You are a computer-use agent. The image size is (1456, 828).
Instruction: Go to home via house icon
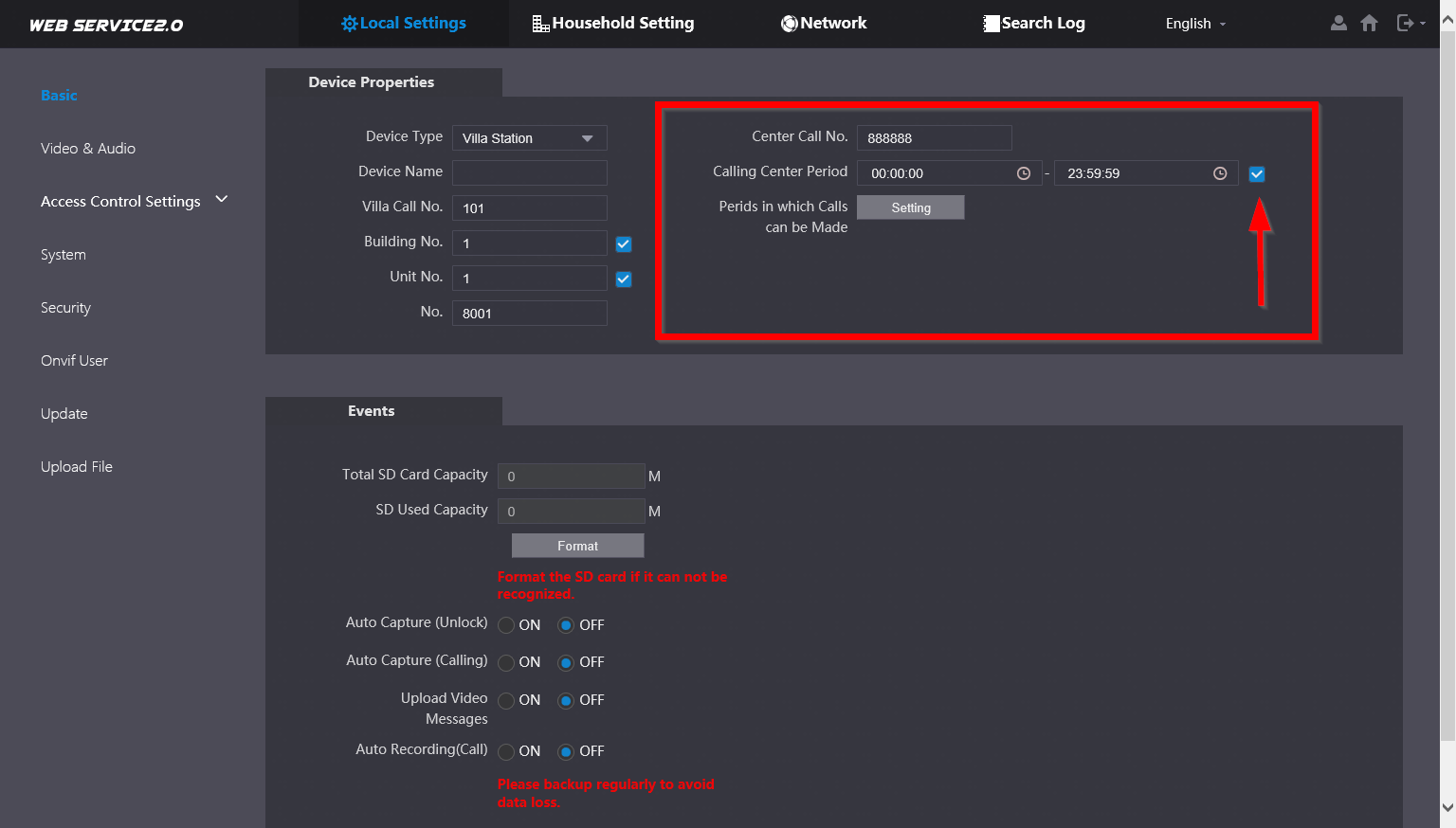tap(1369, 23)
